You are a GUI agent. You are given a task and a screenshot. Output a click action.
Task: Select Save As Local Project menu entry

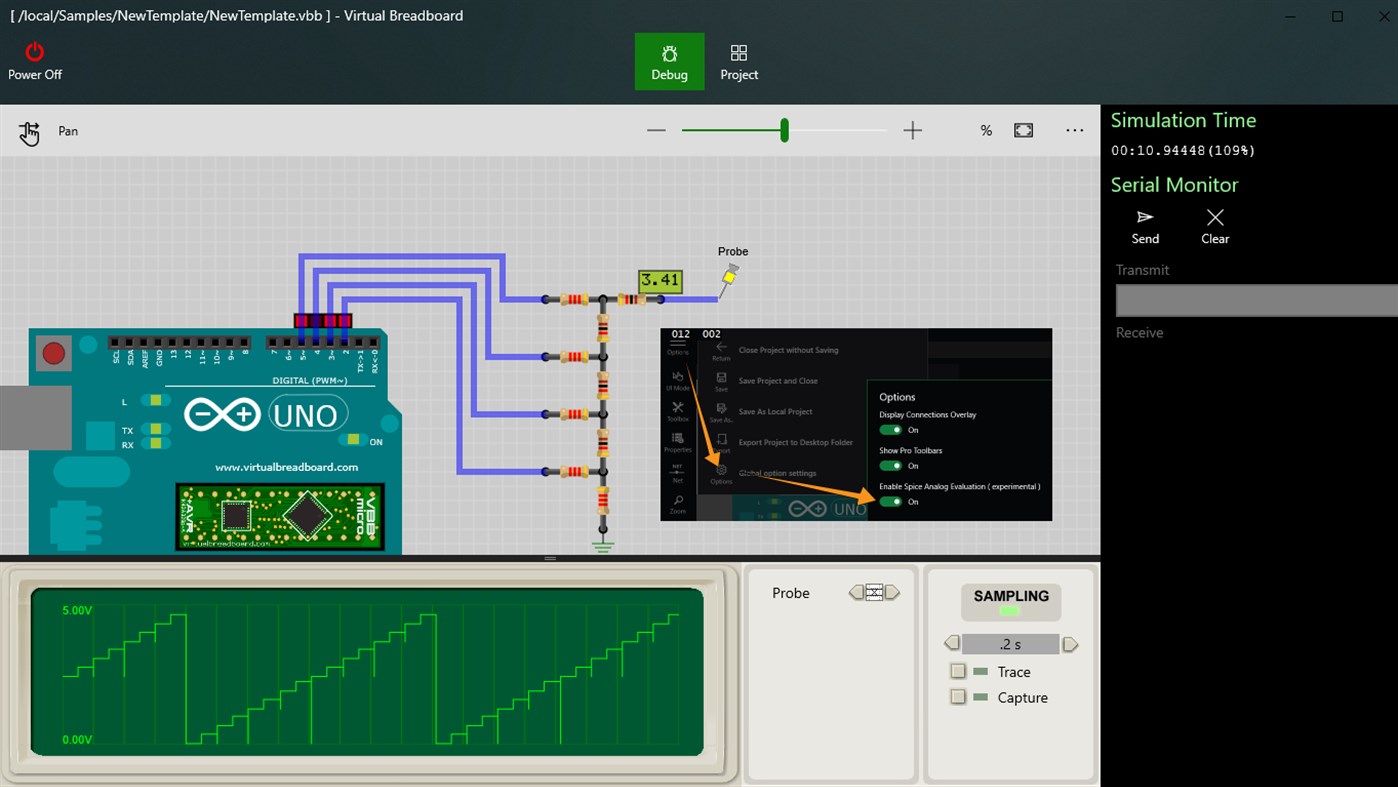778,411
